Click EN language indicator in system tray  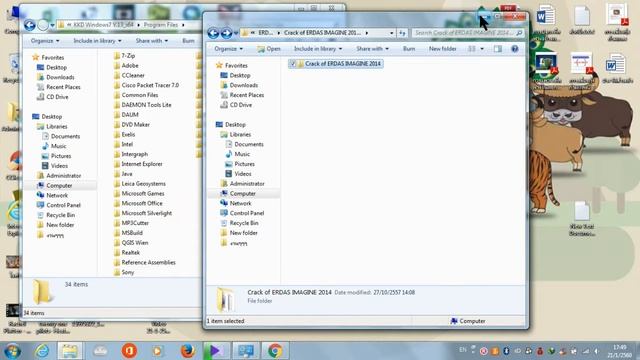tap(462, 350)
